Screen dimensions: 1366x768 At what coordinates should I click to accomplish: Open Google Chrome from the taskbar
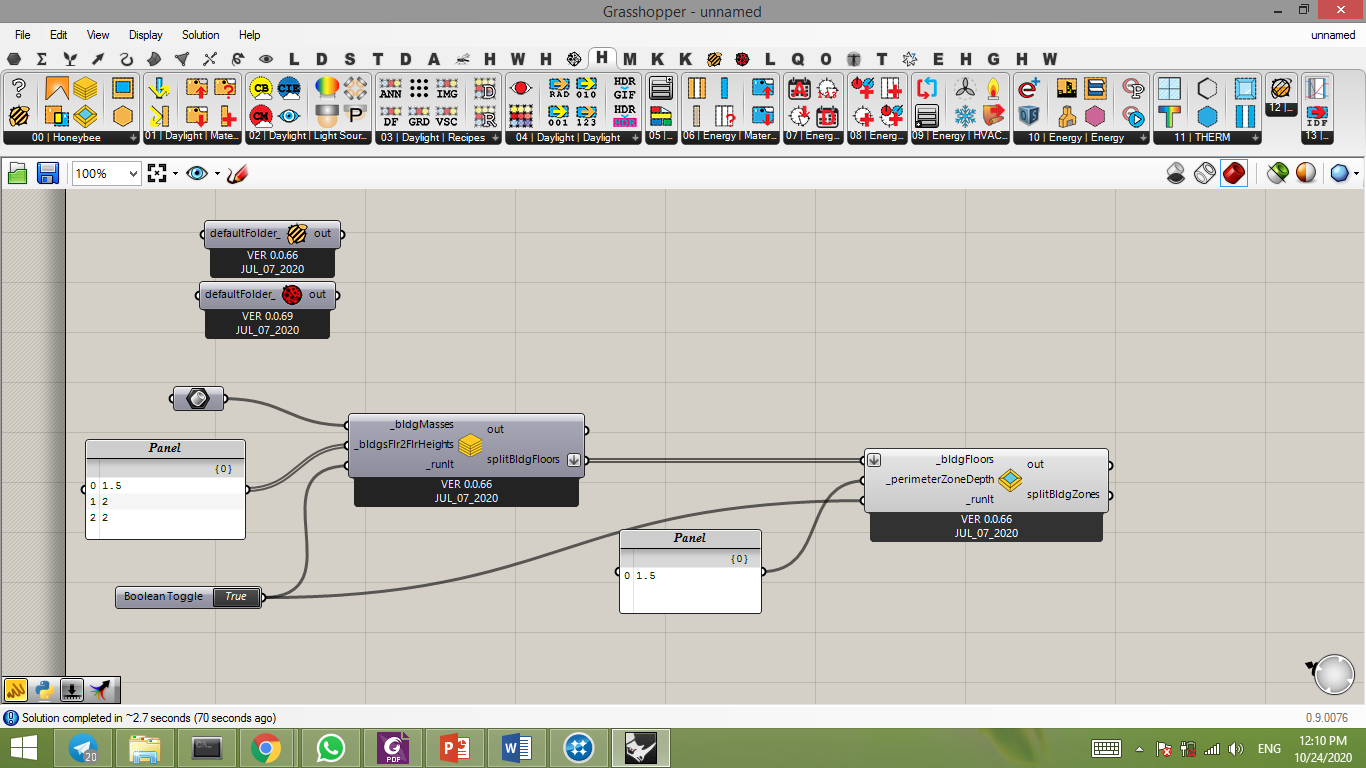(266, 748)
